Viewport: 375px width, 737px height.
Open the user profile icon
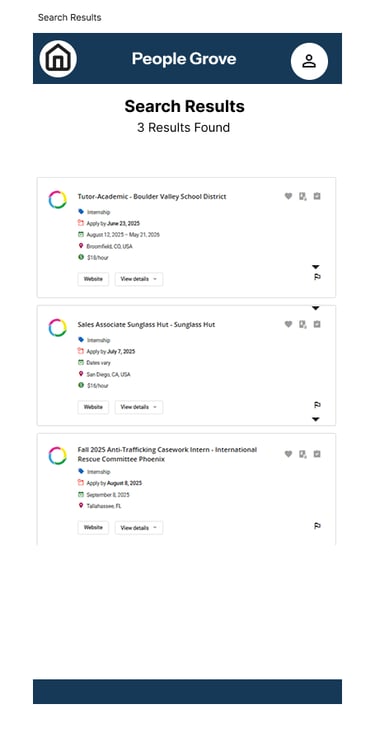[309, 61]
